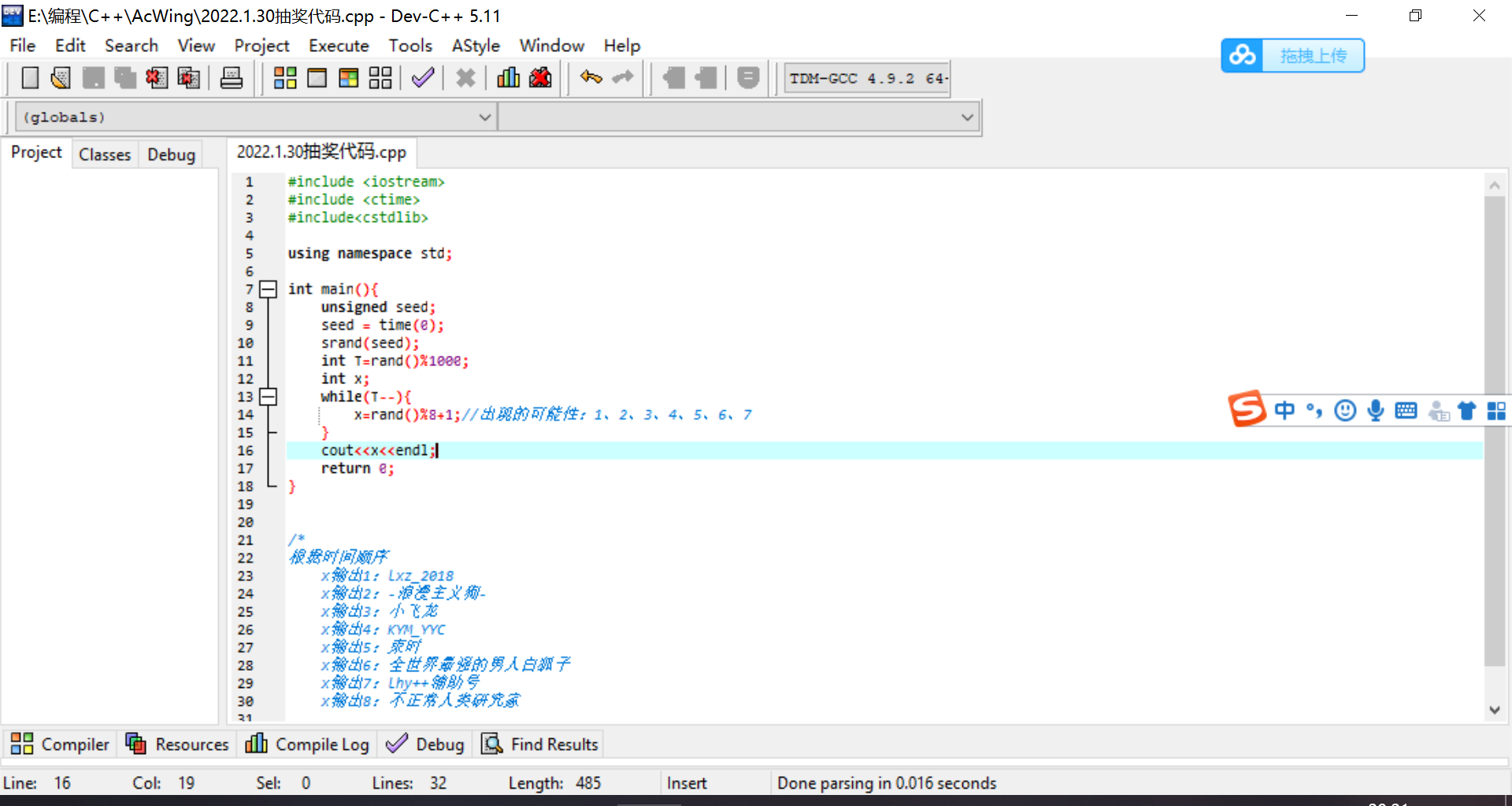The image size is (1512, 806).
Task: Open the (globals) scope dropdown
Action: click(255, 117)
